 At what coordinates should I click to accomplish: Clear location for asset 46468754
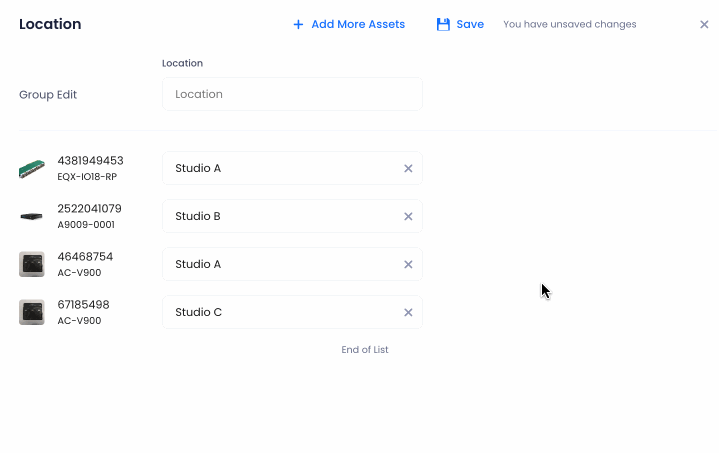(408, 265)
